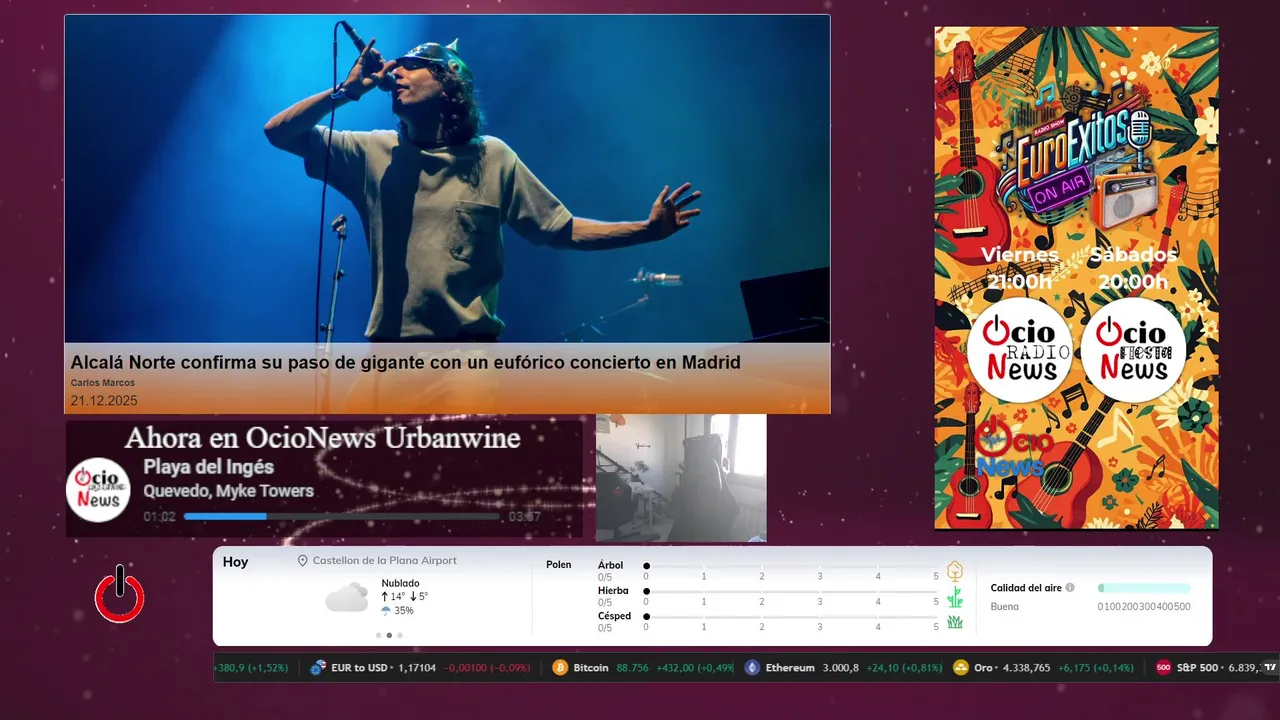Click the TradingView logo at ticker end

point(1270,668)
